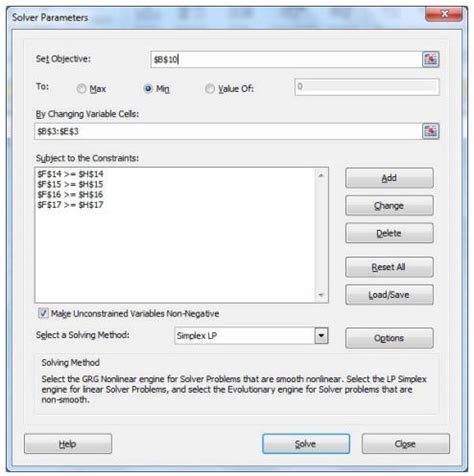Open the Solving Method dropdown arrow

tap(321, 336)
